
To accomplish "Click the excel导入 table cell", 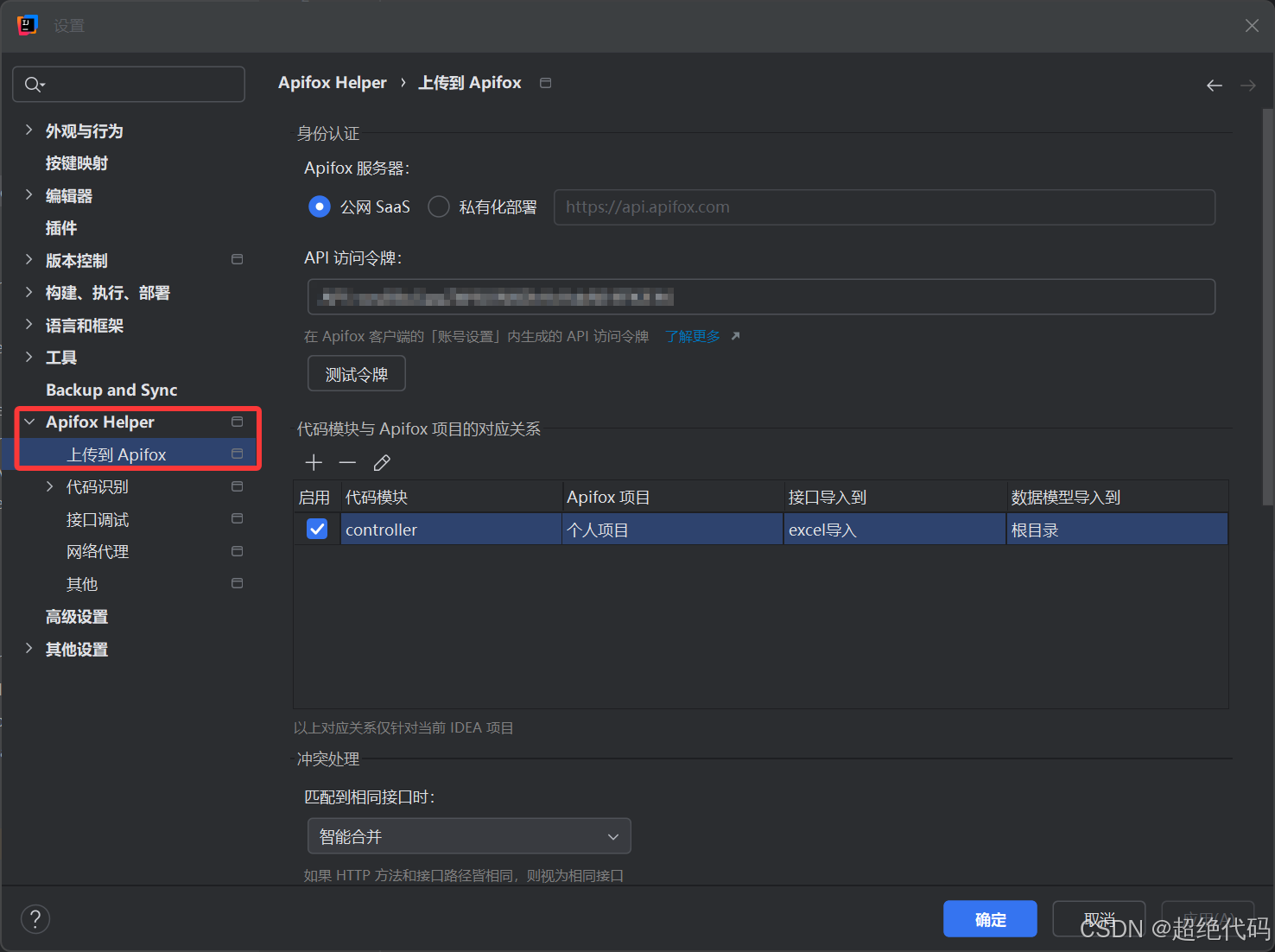I will 895,530.
